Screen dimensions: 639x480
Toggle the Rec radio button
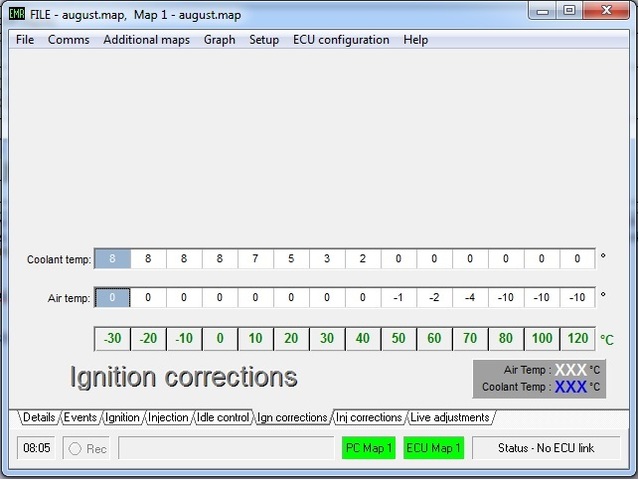(x=75, y=449)
